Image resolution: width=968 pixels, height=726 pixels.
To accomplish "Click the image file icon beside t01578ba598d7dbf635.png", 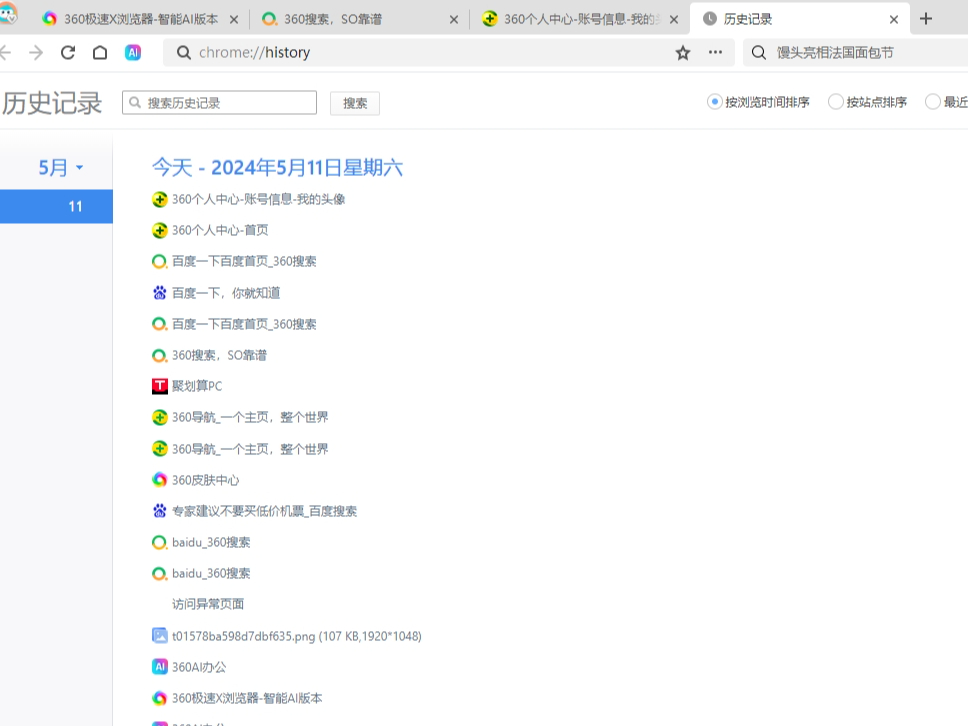I will [160, 635].
